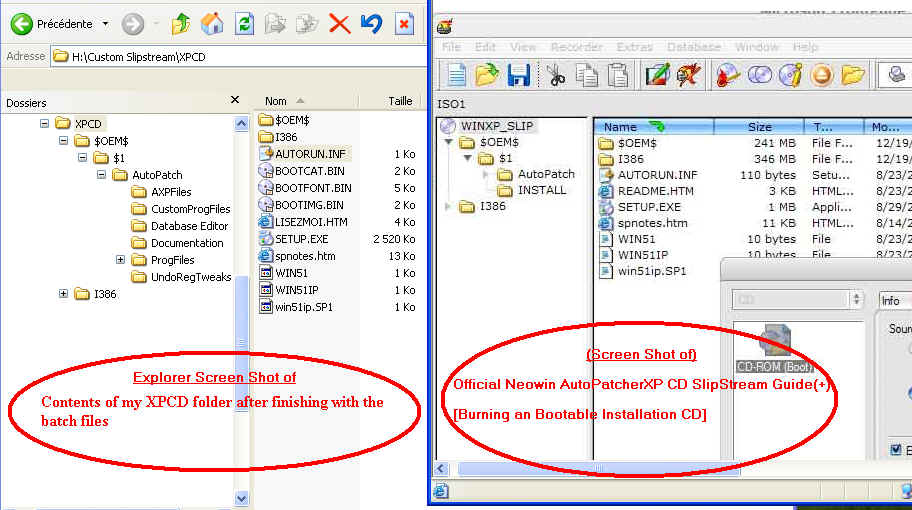Select the AUTORUN.INF file in Explorer list
The width and height of the screenshot is (912, 510).
click(311, 154)
